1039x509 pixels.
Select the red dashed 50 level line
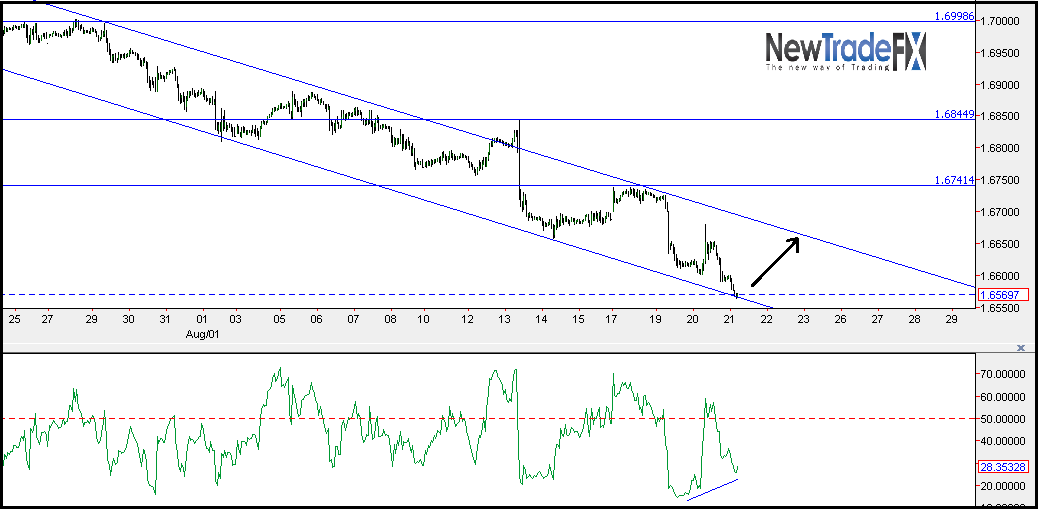pyautogui.click(x=488, y=418)
